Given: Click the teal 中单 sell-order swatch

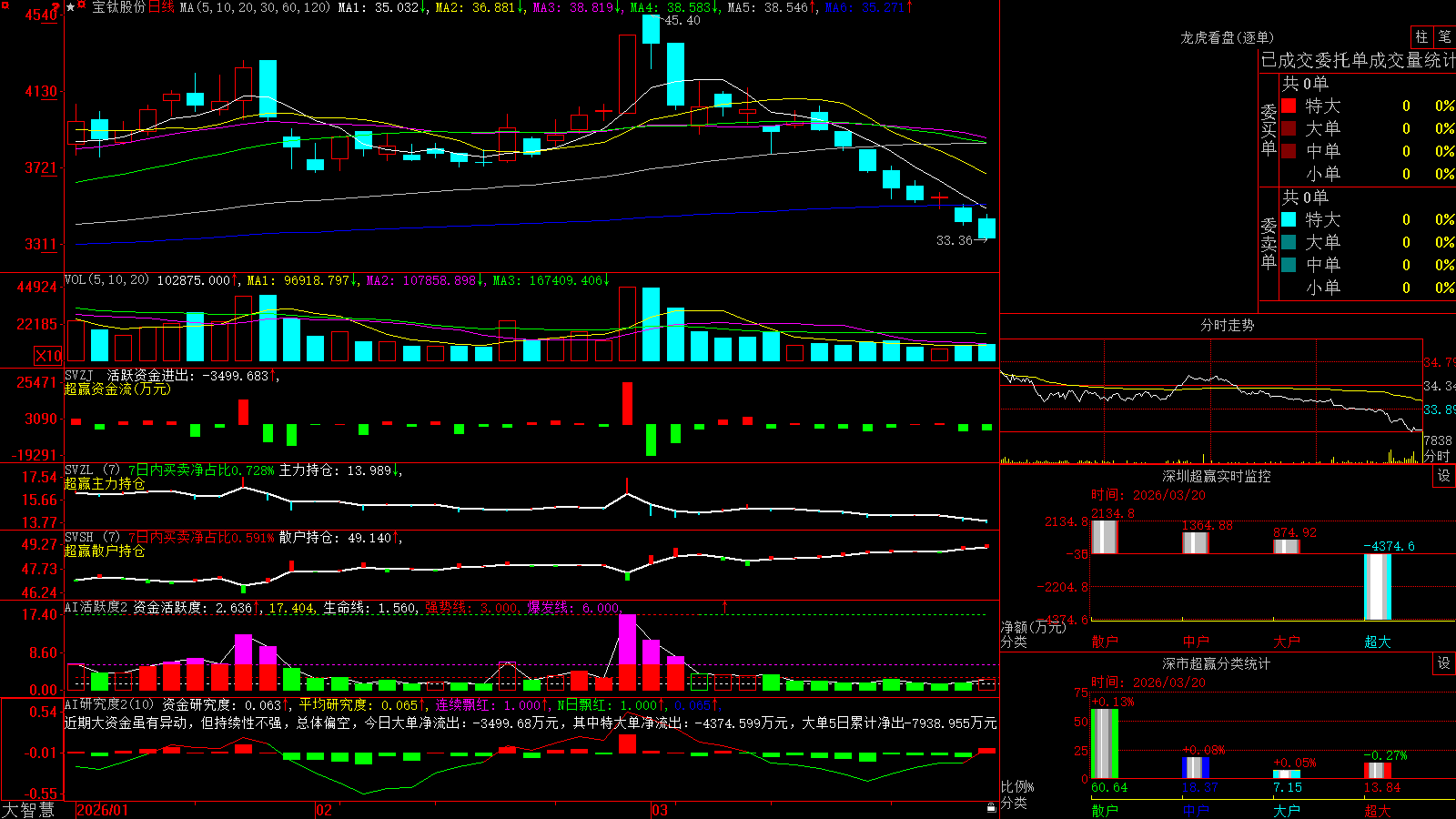Looking at the screenshot, I should point(1289,265).
